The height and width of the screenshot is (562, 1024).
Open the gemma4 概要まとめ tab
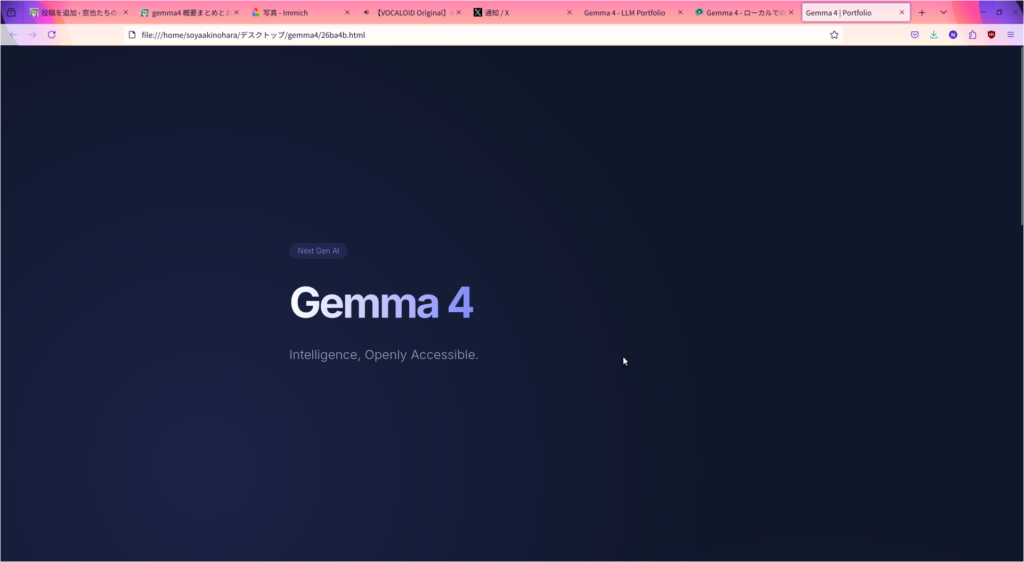coord(185,12)
